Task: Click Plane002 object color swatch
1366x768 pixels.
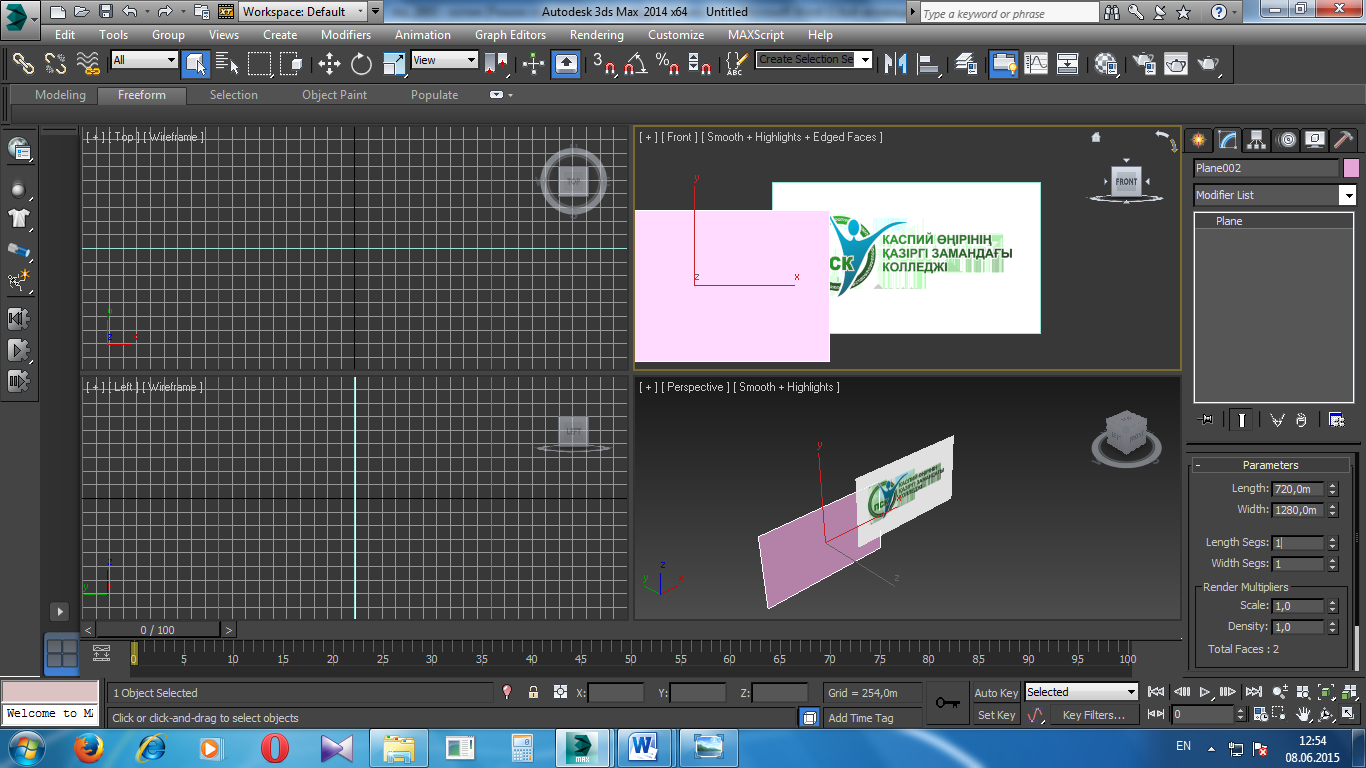Action: [1351, 168]
